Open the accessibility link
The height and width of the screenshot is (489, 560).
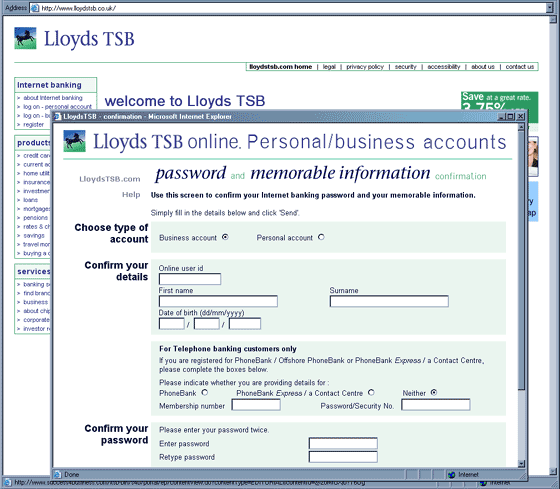pos(444,67)
